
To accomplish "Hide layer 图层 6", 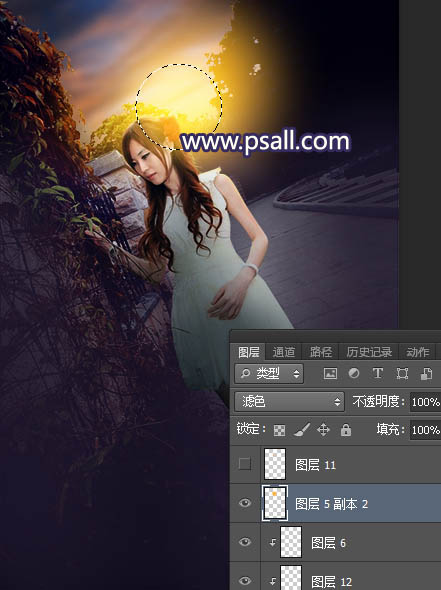I will point(245,541).
